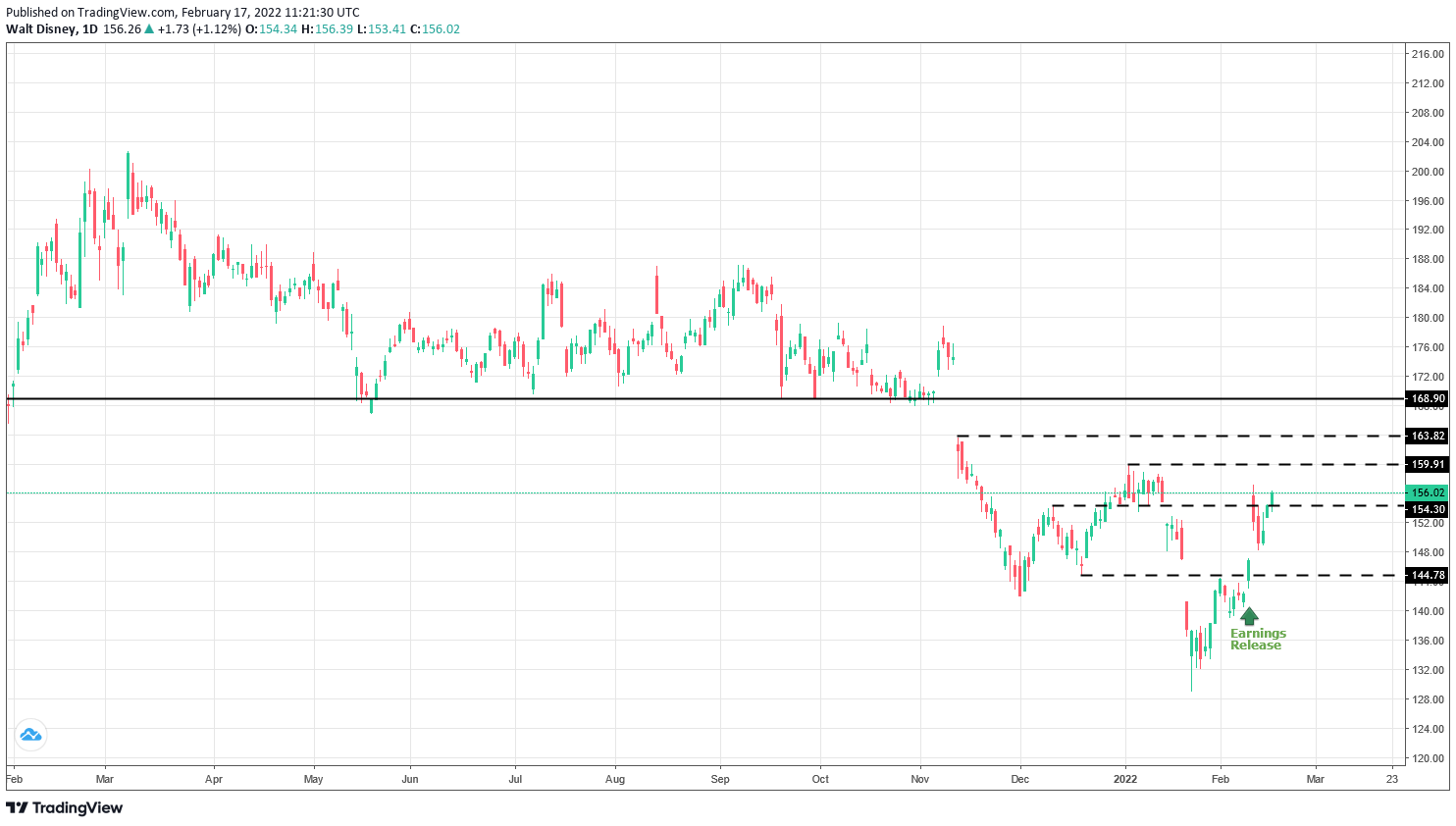Click the H:156.39 high value

[x=327, y=29]
